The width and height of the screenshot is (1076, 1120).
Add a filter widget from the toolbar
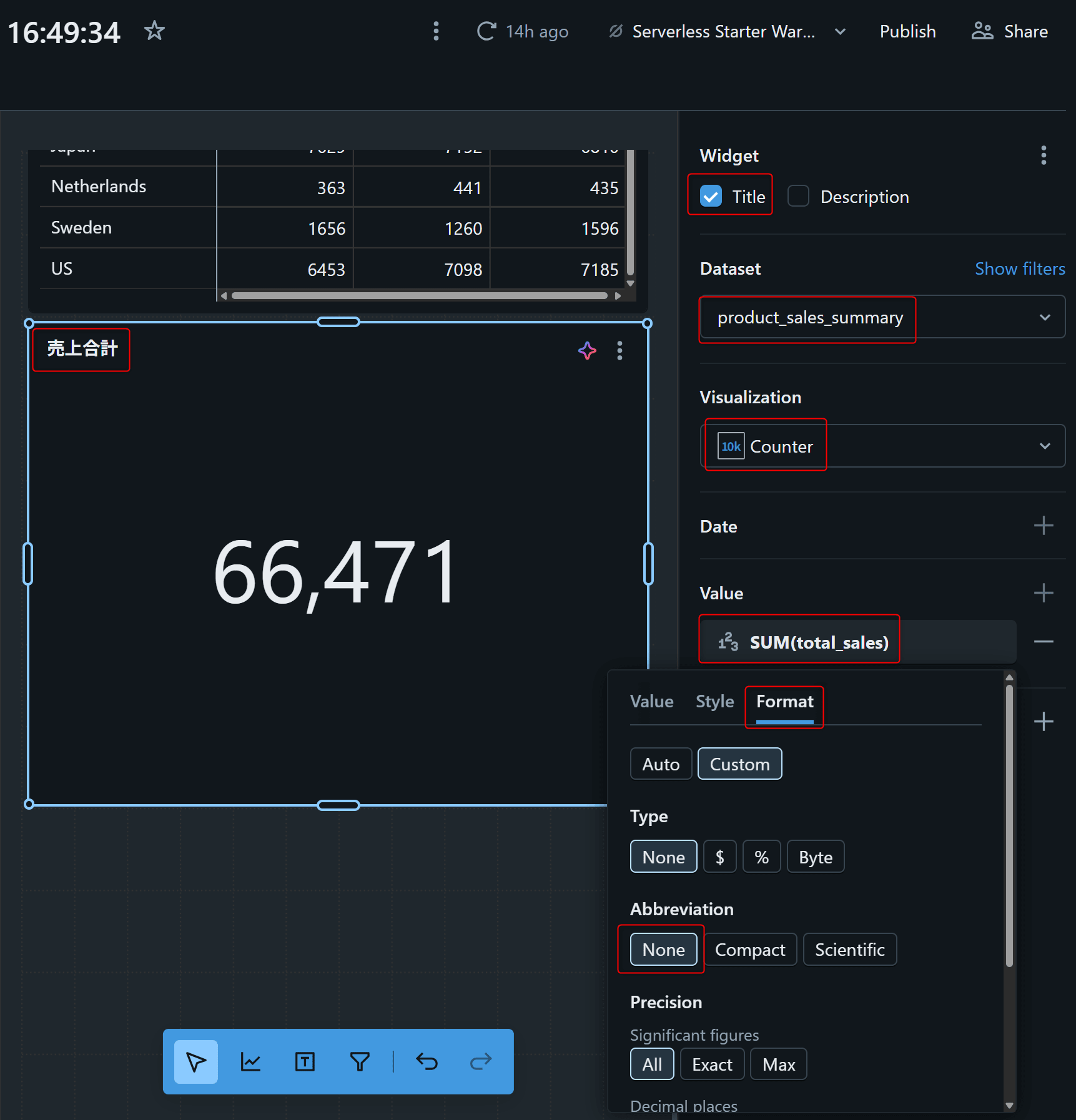pos(360,1061)
